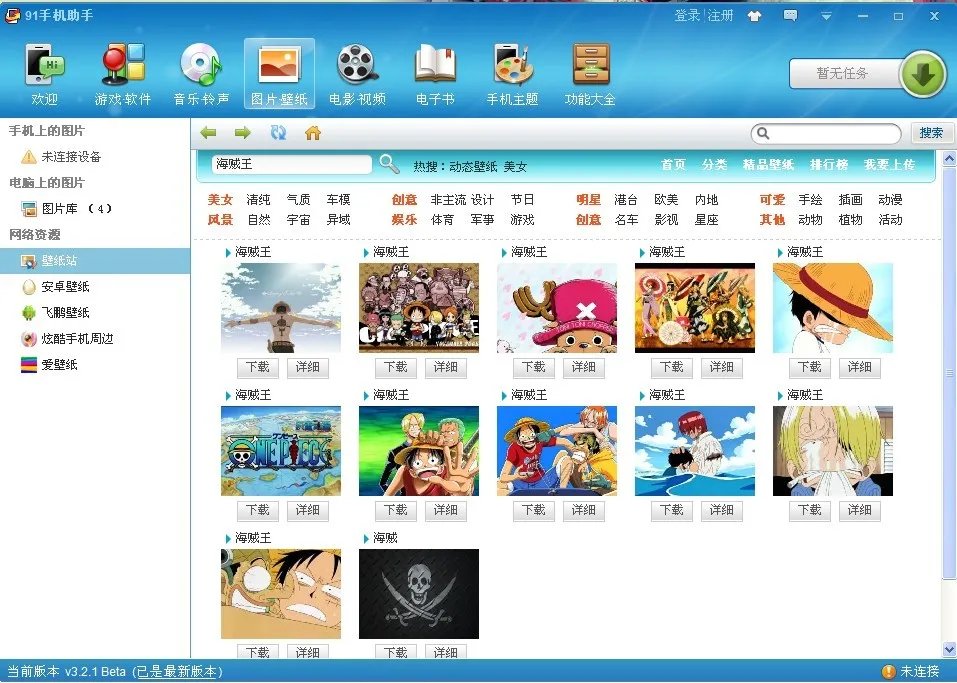Open the 功能大全 (Toolbox) section
This screenshot has width=957, height=683.
pos(589,72)
